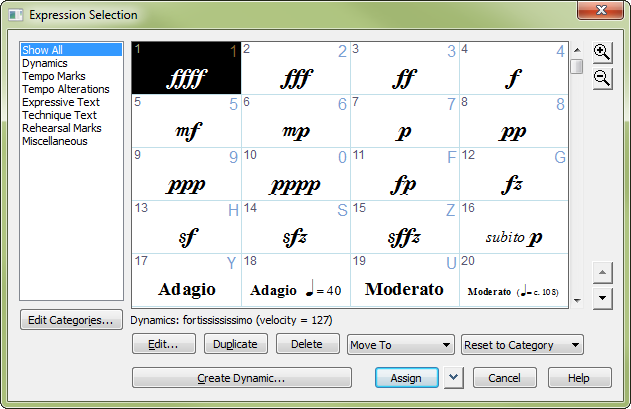Image resolution: width=631 pixels, height=409 pixels.
Task: Expand the arrow dropdown beside Assign
Action: click(x=454, y=378)
